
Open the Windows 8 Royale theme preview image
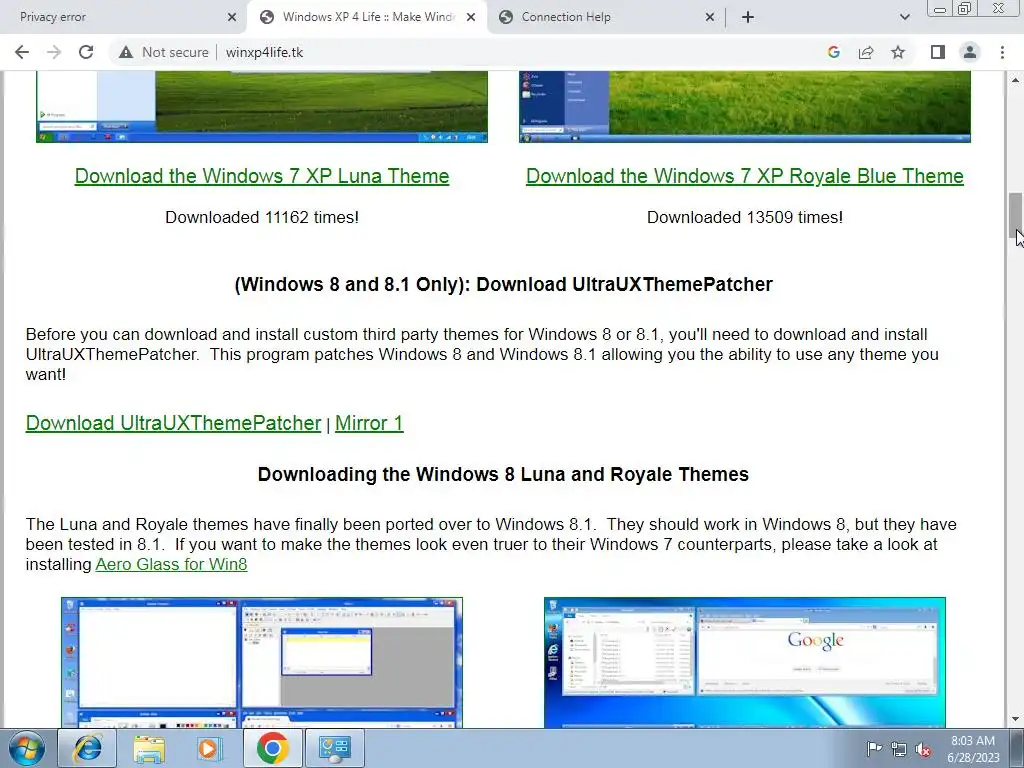coord(744,662)
